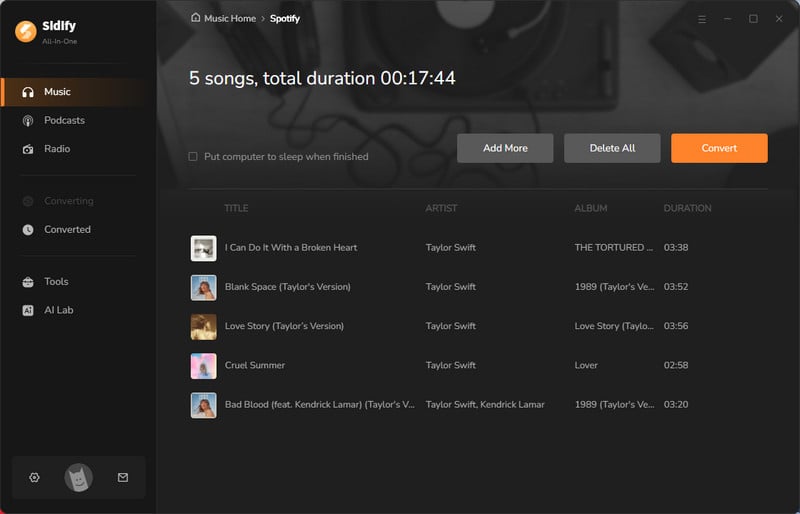This screenshot has height=514, width=800.
Task: Click Cruel Summer album cover thumbnail
Action: (204, 366)
